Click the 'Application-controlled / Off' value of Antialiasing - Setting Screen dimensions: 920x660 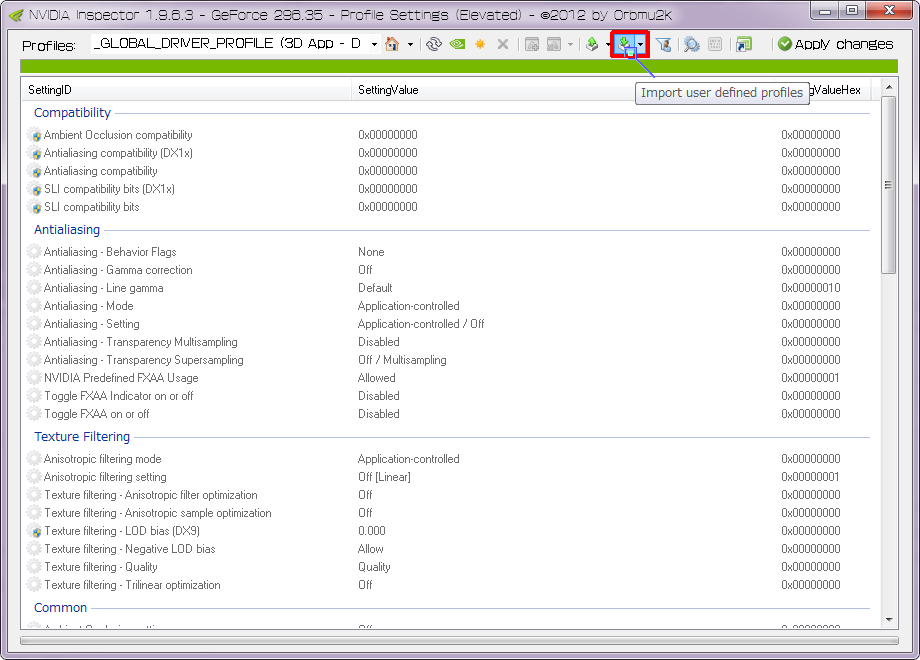421,324
